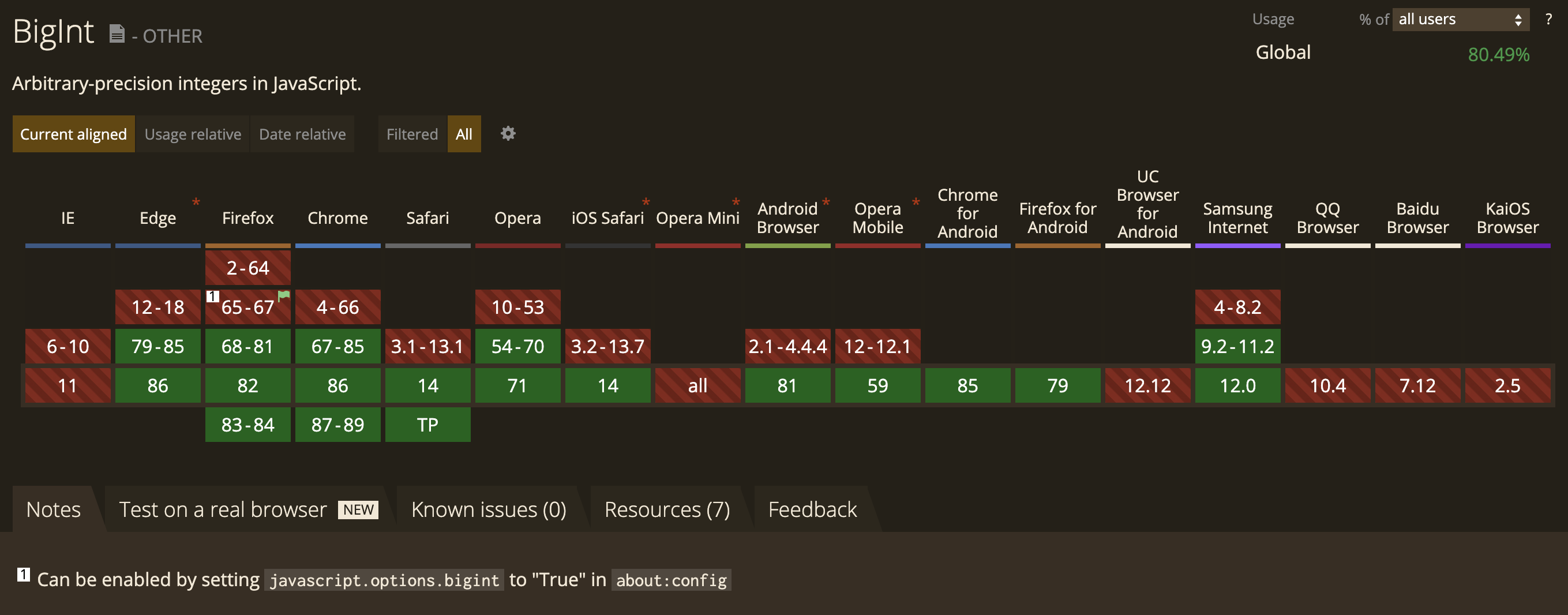Select the Current aligned view
Screen dimensions: 1568x615
click(x=74, y=134)
